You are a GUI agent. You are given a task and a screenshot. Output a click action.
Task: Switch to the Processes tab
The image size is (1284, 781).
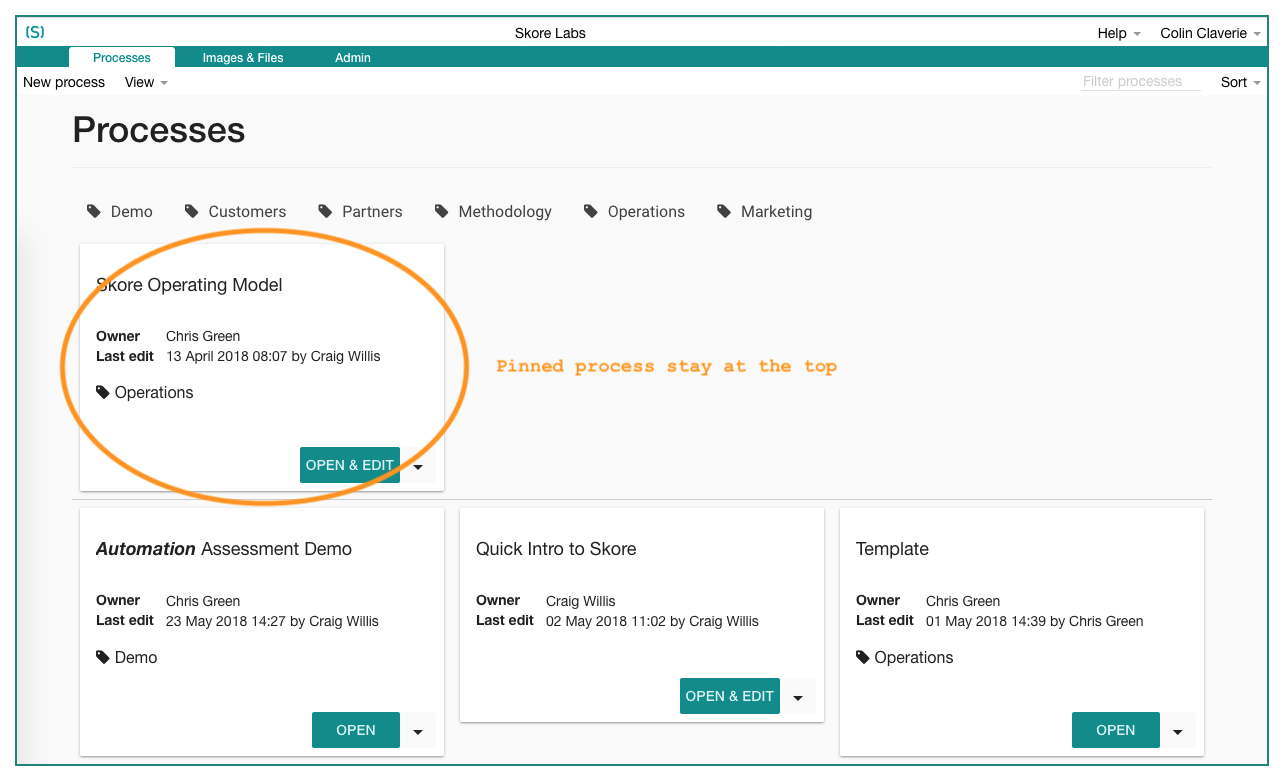point(122,58)
